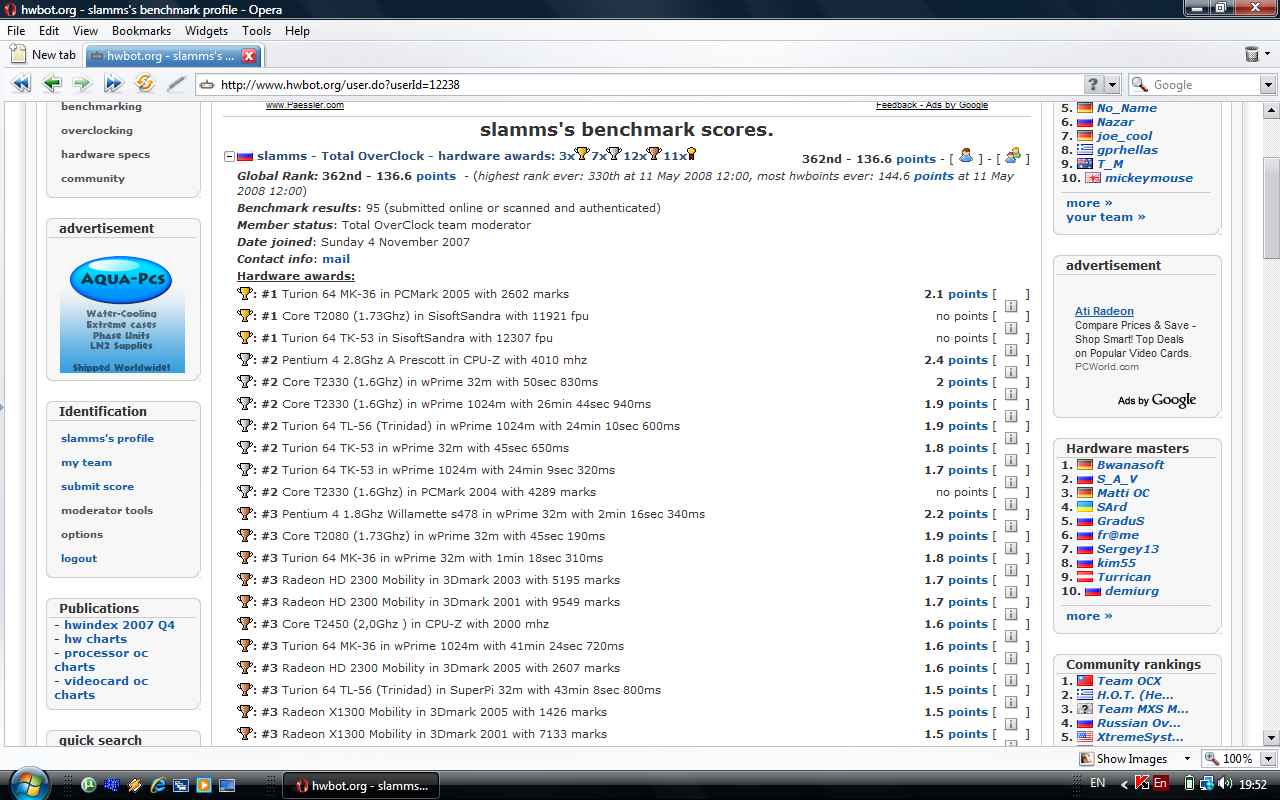Click the mail contact link
1280x800 pixels.
pyautogui.click(x=336, y=259)
